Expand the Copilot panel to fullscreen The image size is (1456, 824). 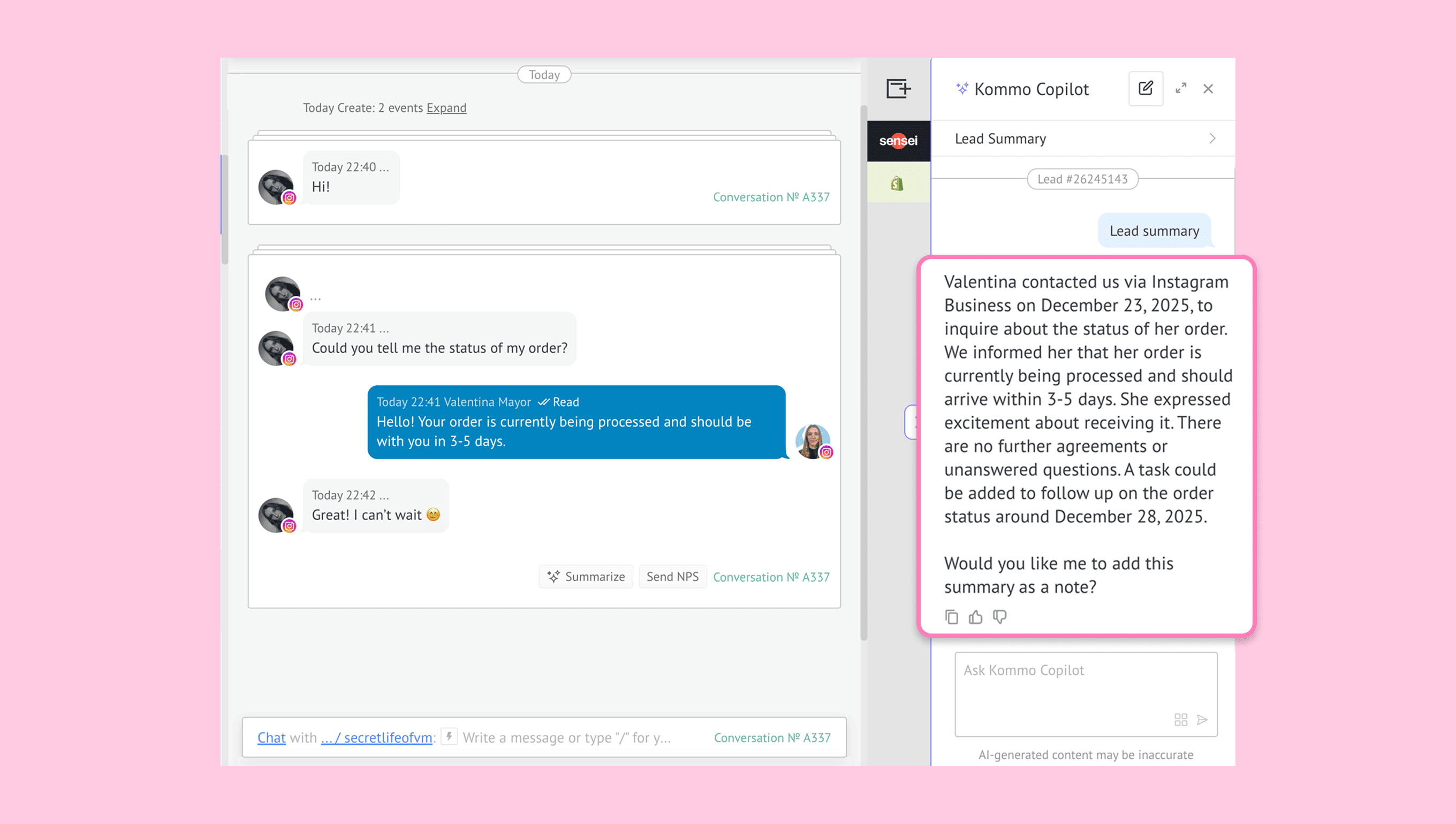(1180, 89)
